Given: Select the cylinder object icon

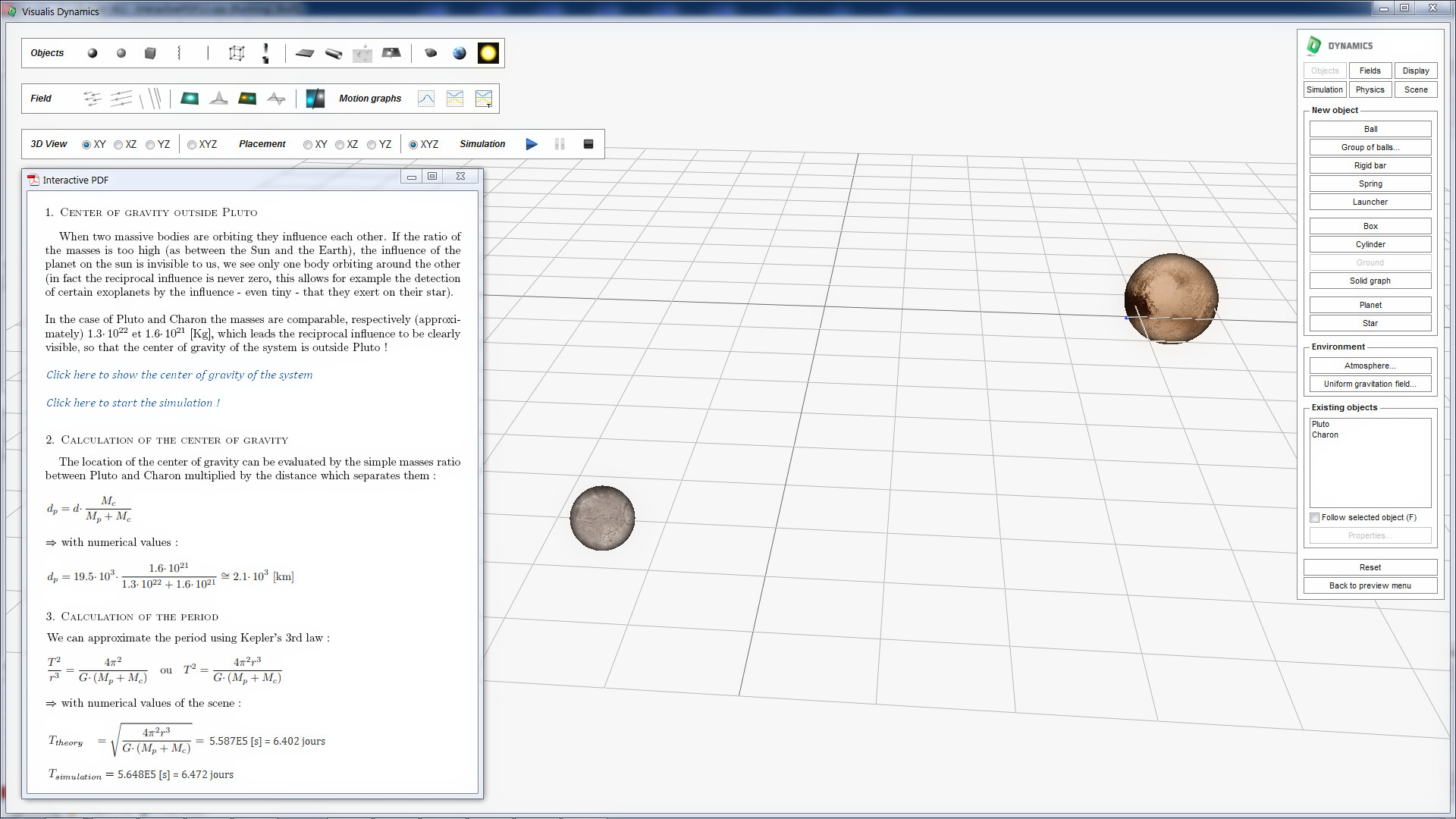Looking at the screenshot, I should [x=334, y=53].
